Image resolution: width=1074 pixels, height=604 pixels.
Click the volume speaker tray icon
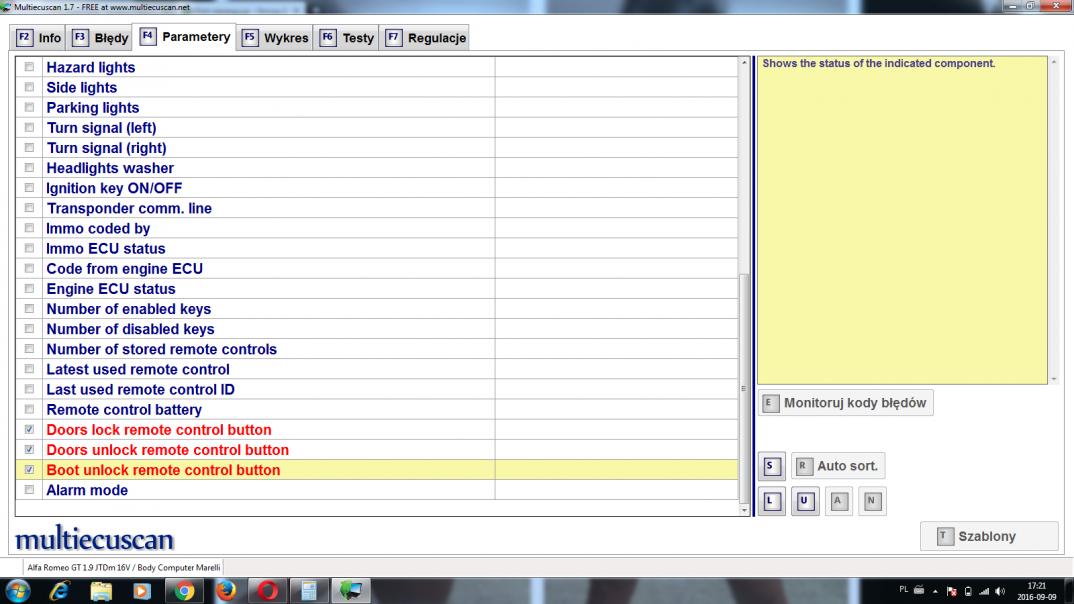click(1000, 591)
